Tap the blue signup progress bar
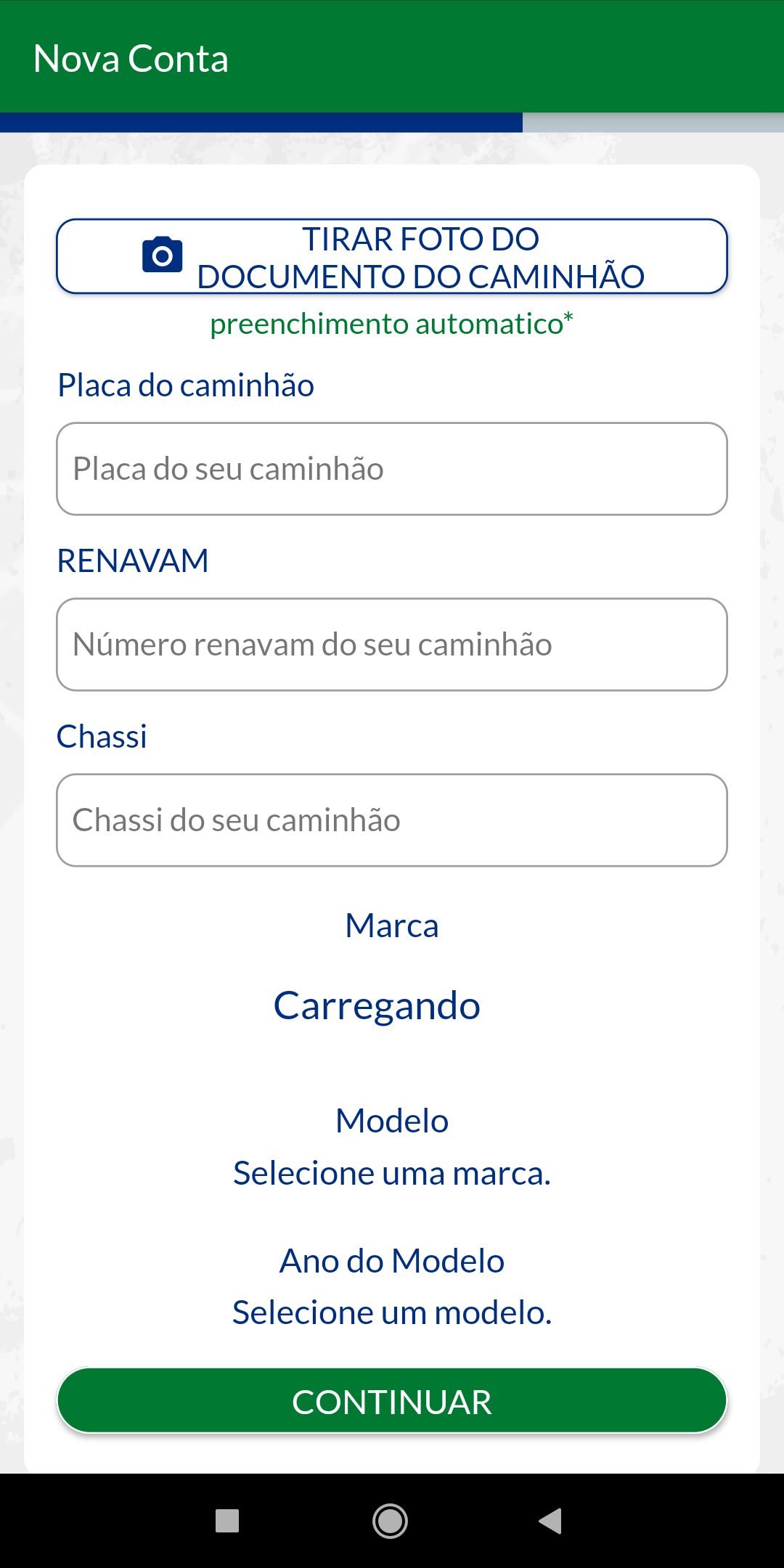 261,122
